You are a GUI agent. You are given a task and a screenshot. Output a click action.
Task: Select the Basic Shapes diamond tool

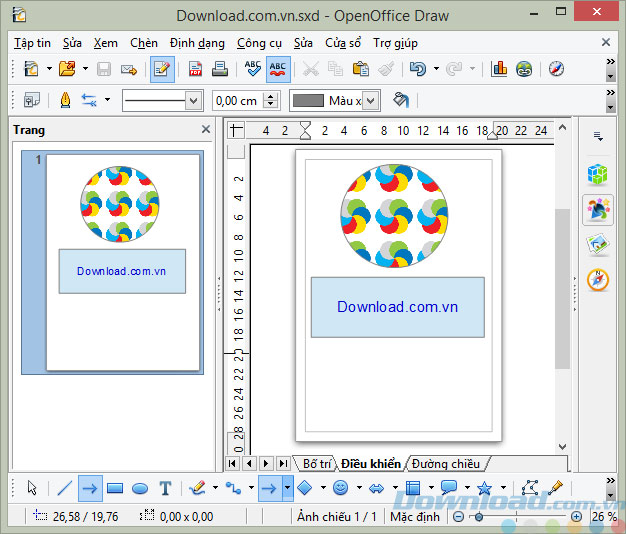click(x=305, y=488)
